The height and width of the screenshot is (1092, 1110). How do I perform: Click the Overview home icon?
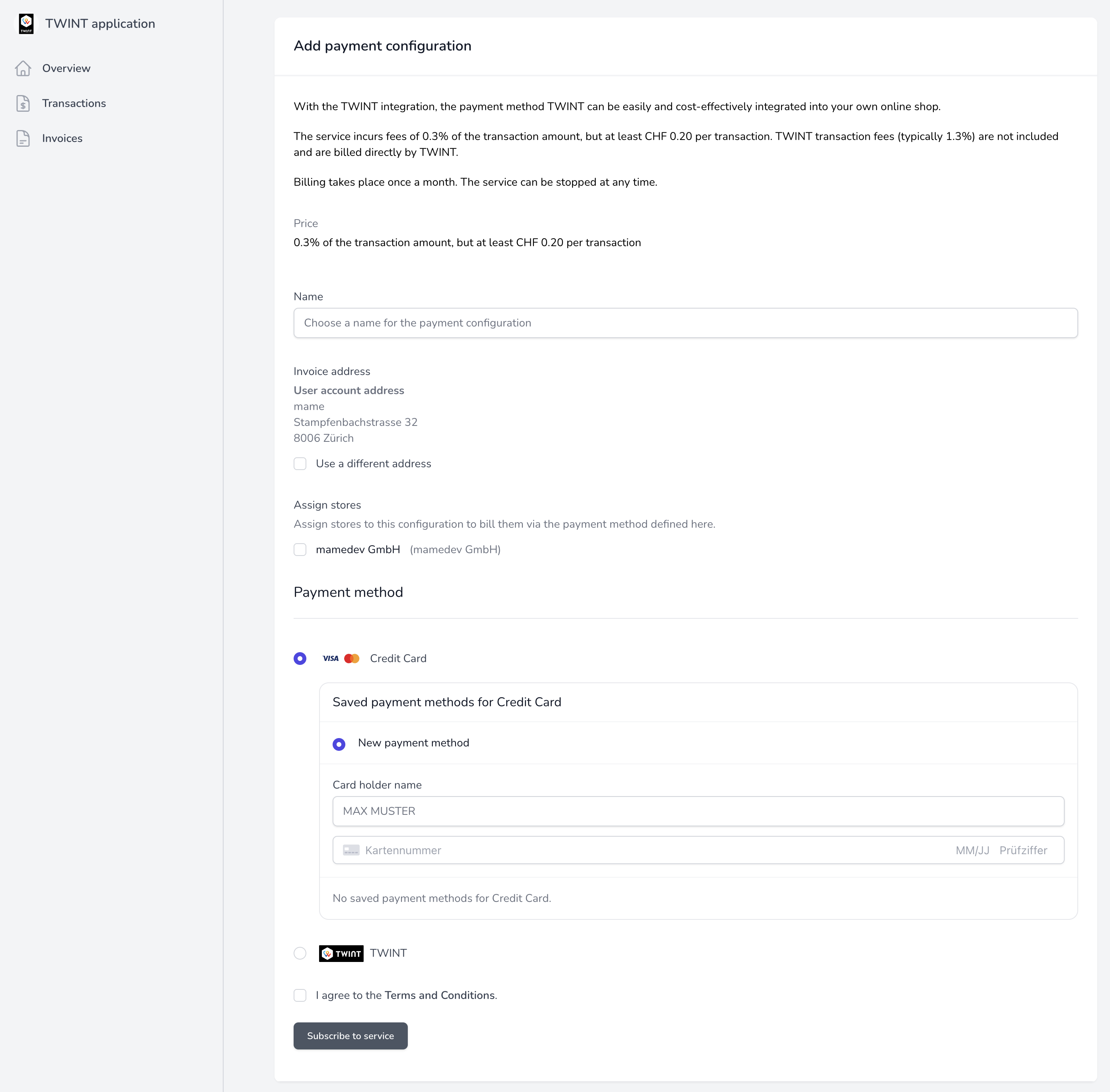pyautogui.click(x=23, y=68)
